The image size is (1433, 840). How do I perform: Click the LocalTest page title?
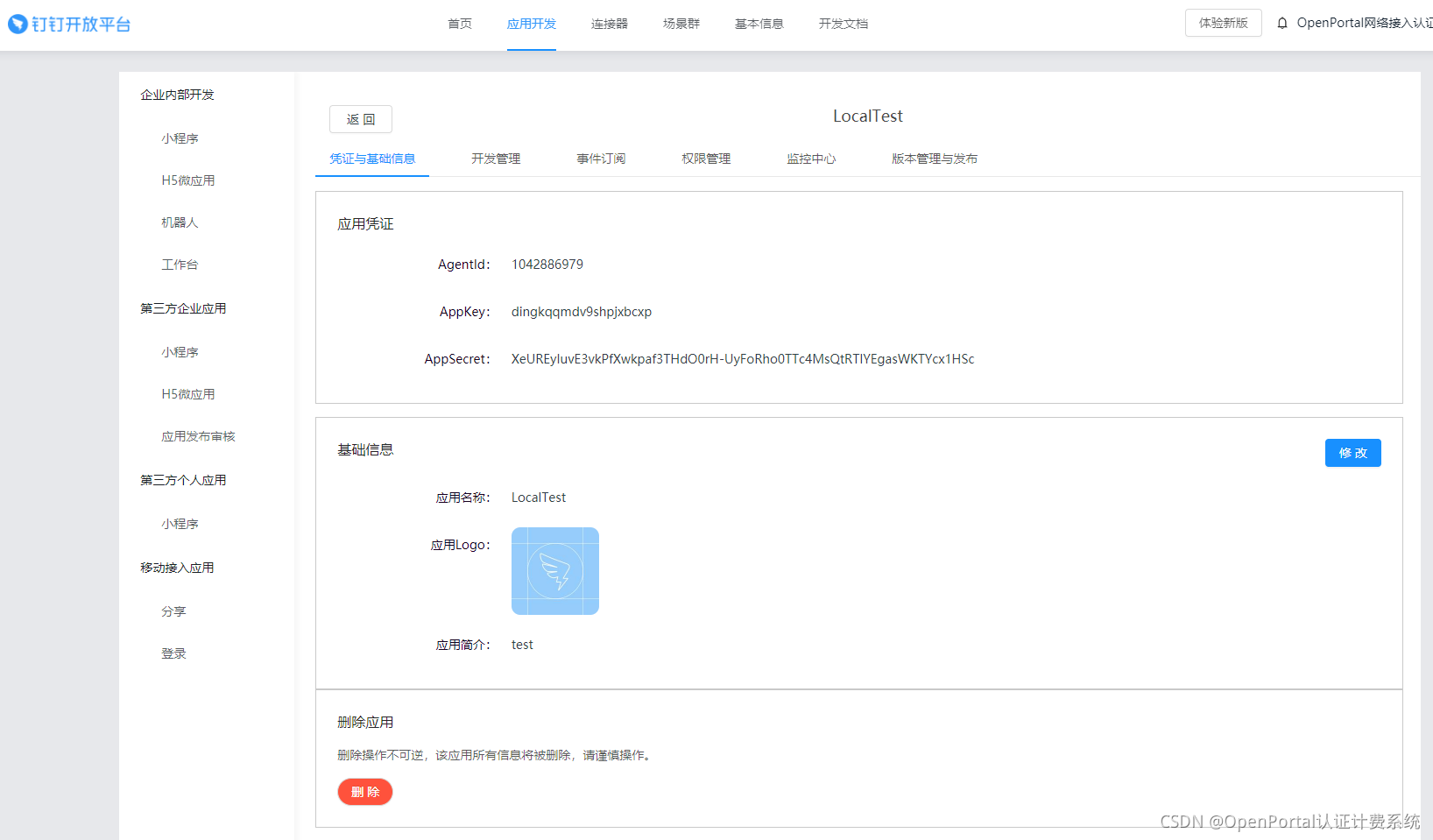click(x=868, y=116)
